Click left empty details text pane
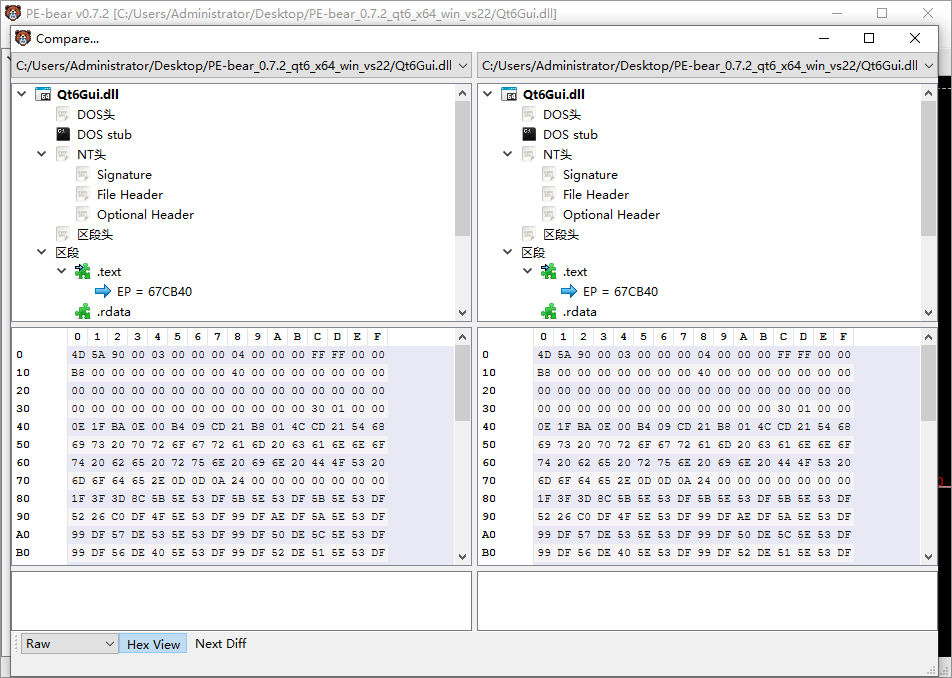This screenshot has width=952, height=678. [241, 601]
